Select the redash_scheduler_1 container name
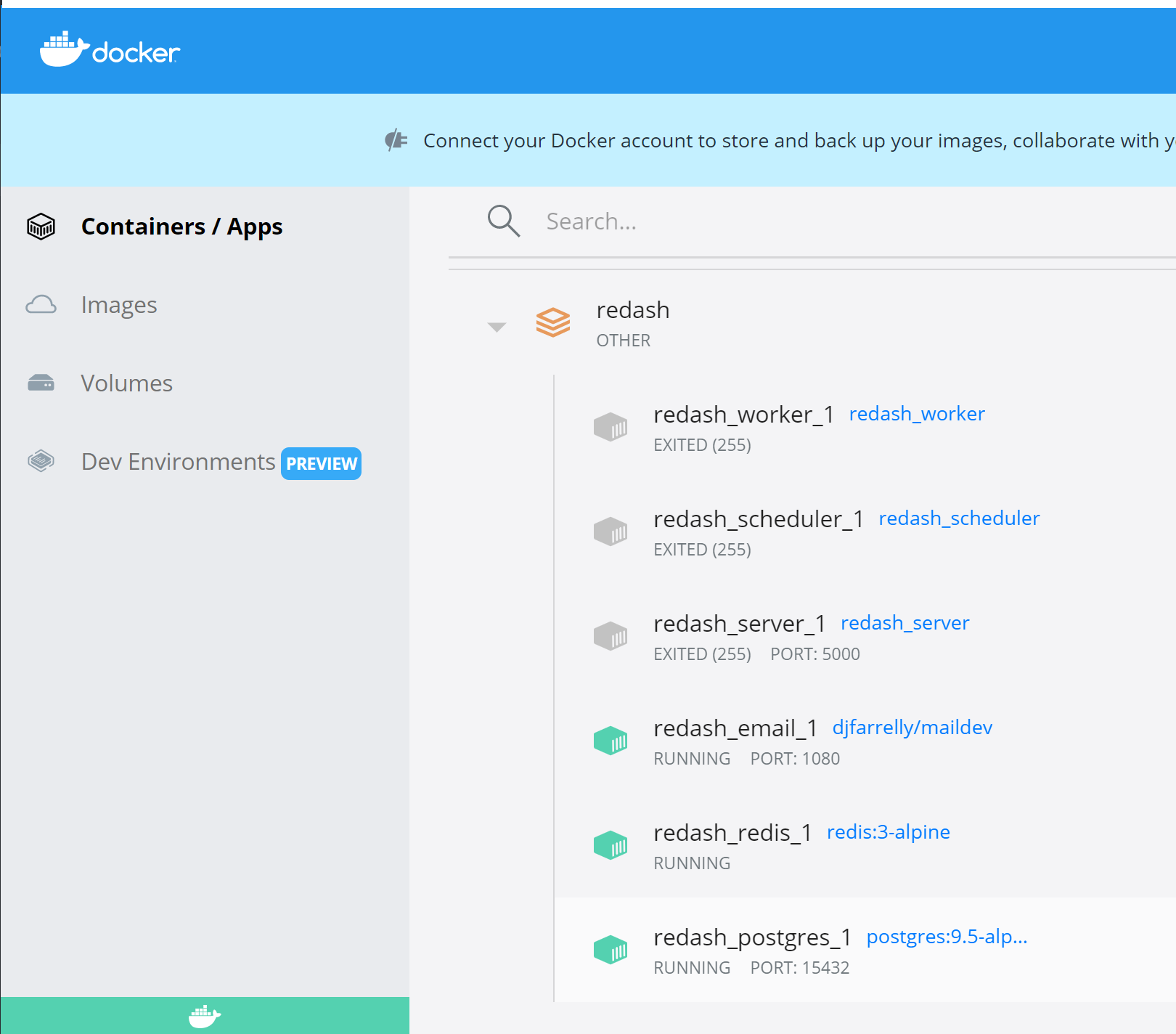 (x=759, y=519)
